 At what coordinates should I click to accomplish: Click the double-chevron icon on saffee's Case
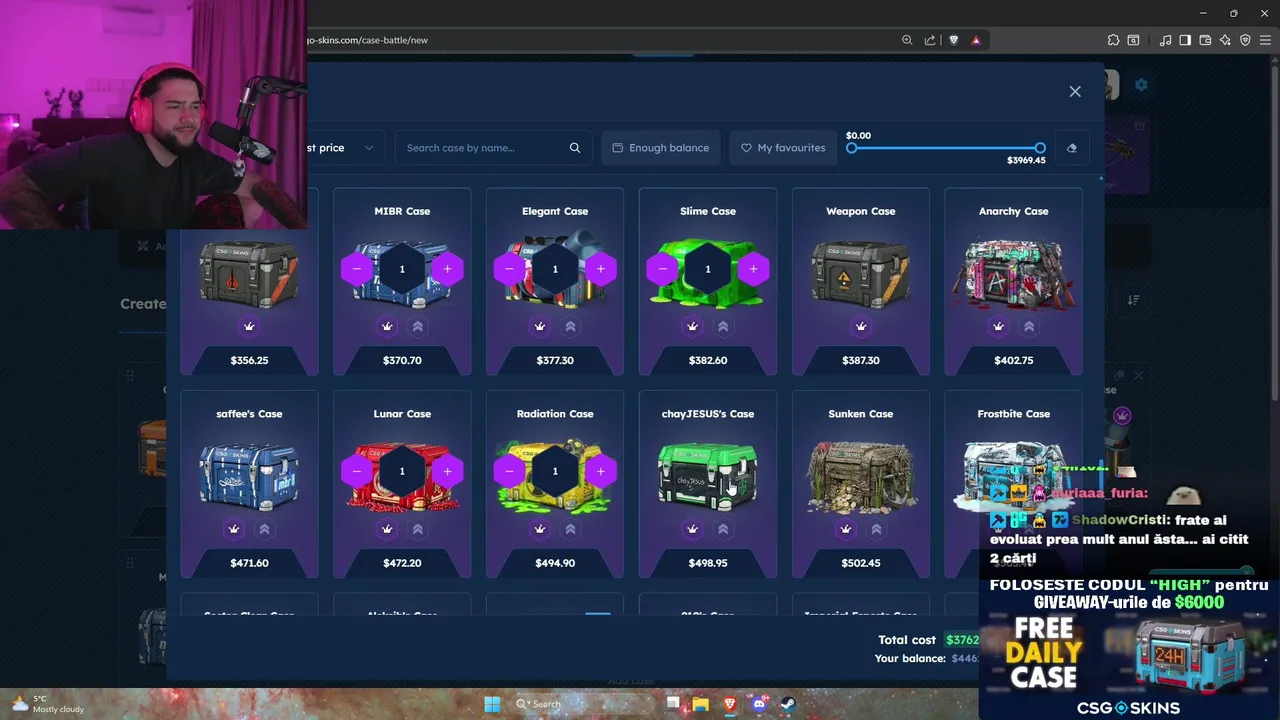pyautogui.click(x=264, y=529)
